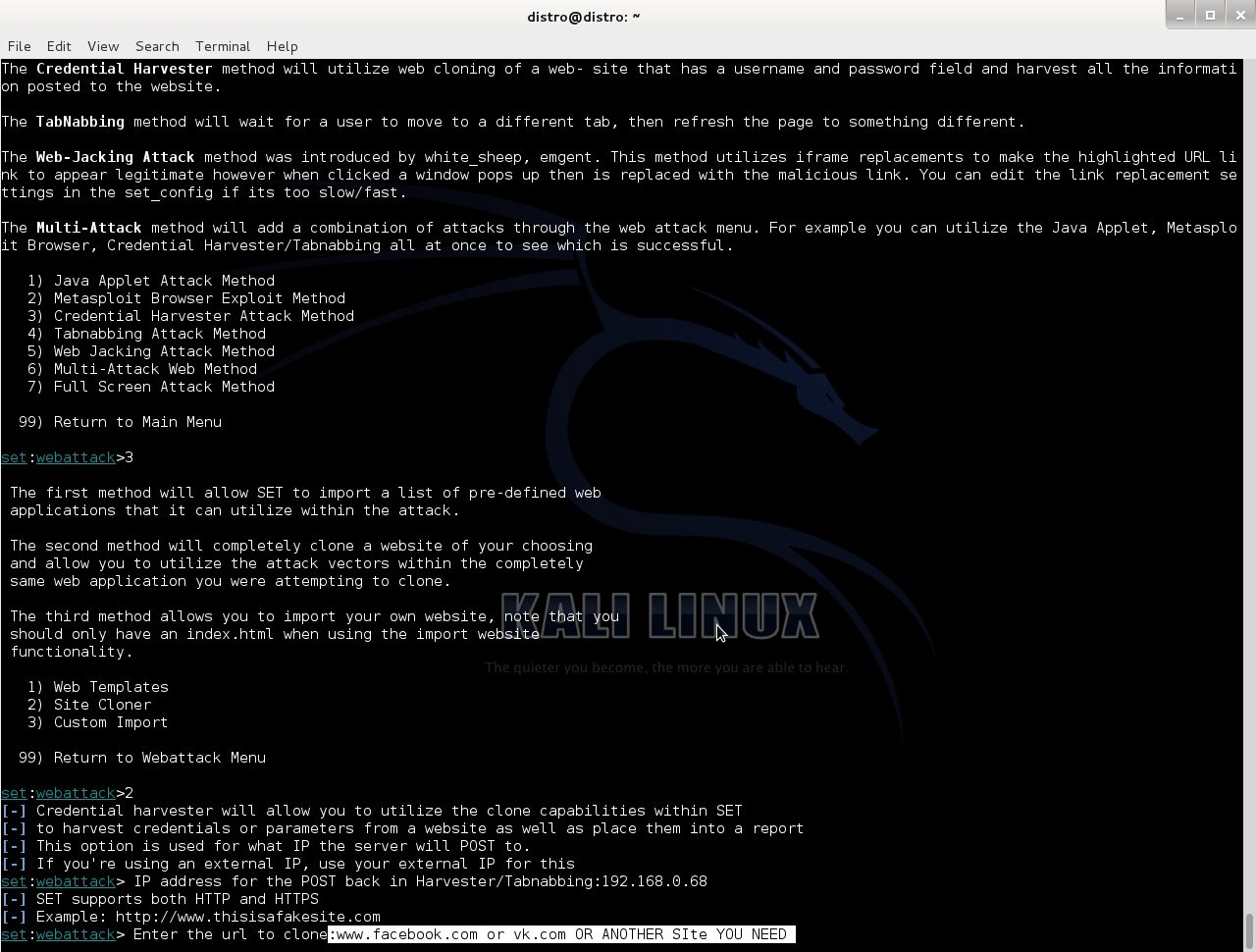Click 'The first method will allow SET' line

coord(305,493)
